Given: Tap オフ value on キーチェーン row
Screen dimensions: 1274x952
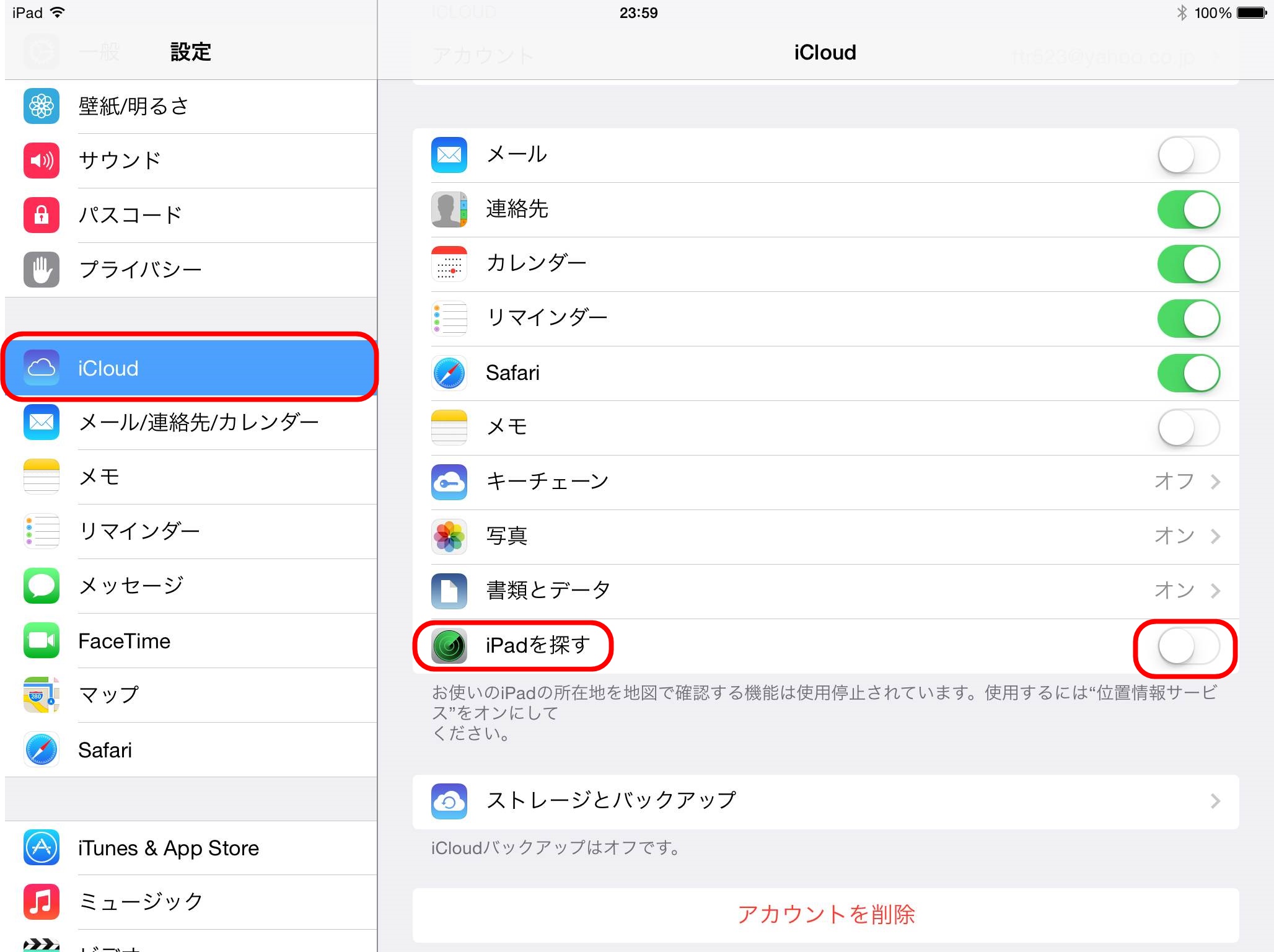Looking at the screenshot, I should coord(1174,482).
